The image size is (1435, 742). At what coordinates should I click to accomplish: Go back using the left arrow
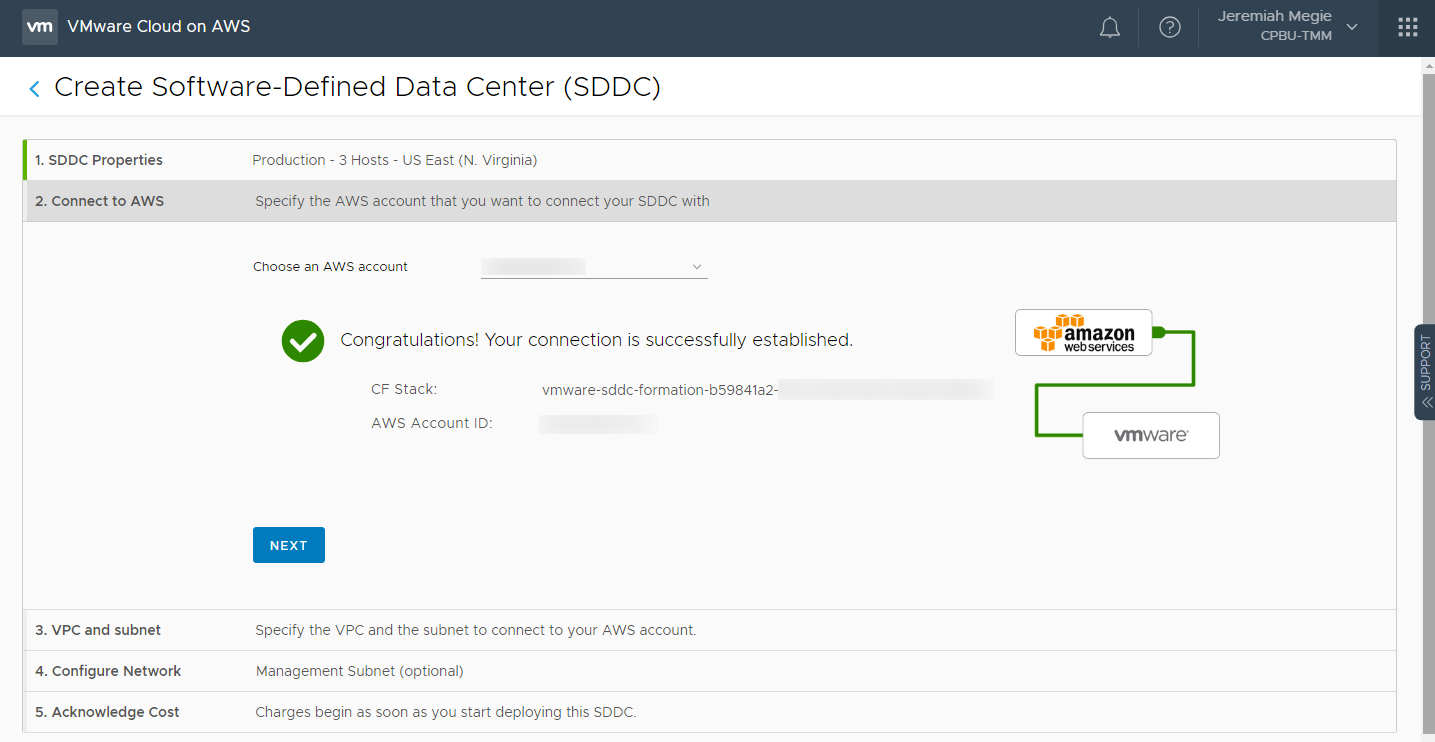pyautogui.click(x=34, y=89)
